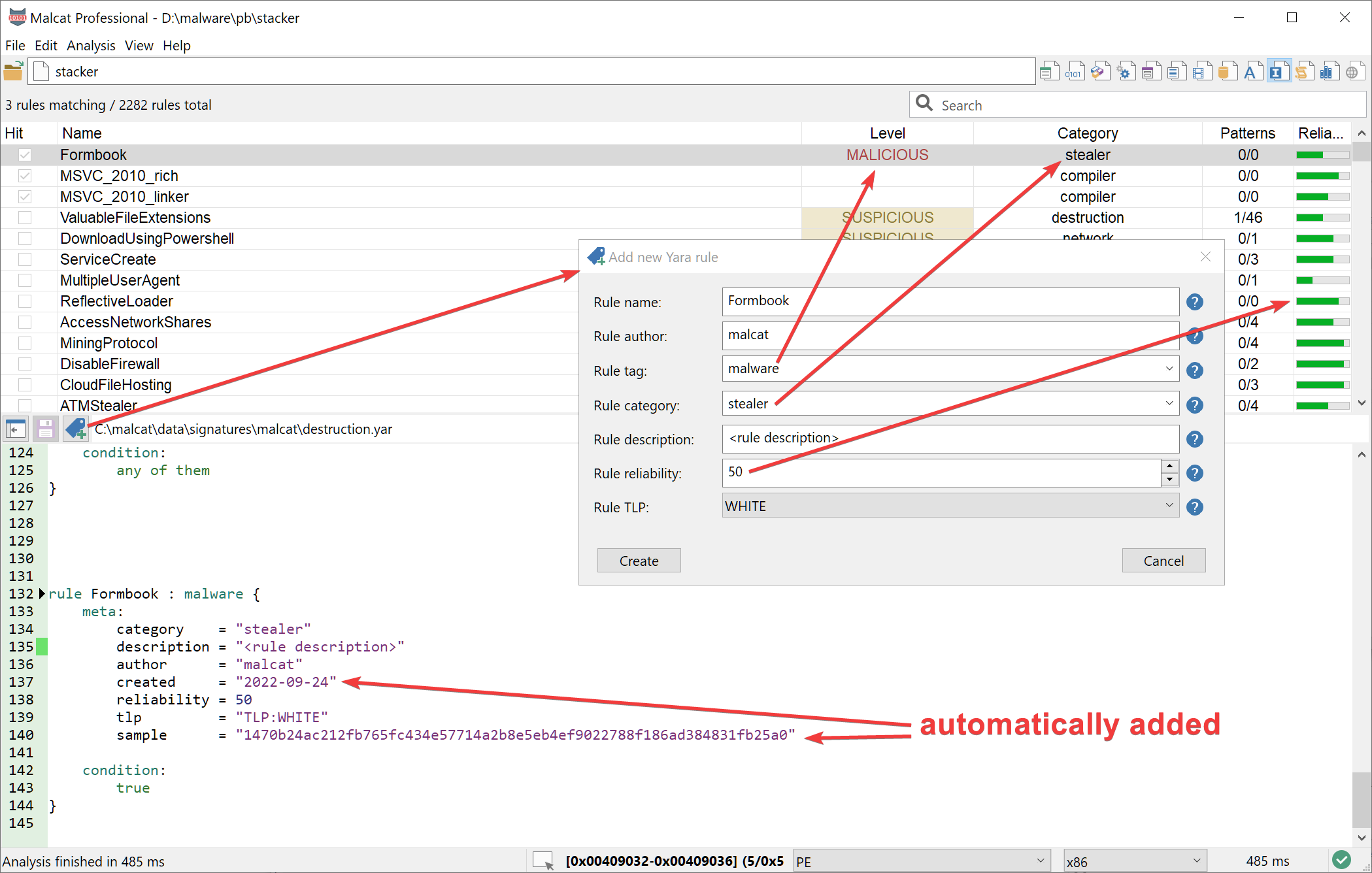
Task: Click the Rule name input field
Action: [950, 301]
